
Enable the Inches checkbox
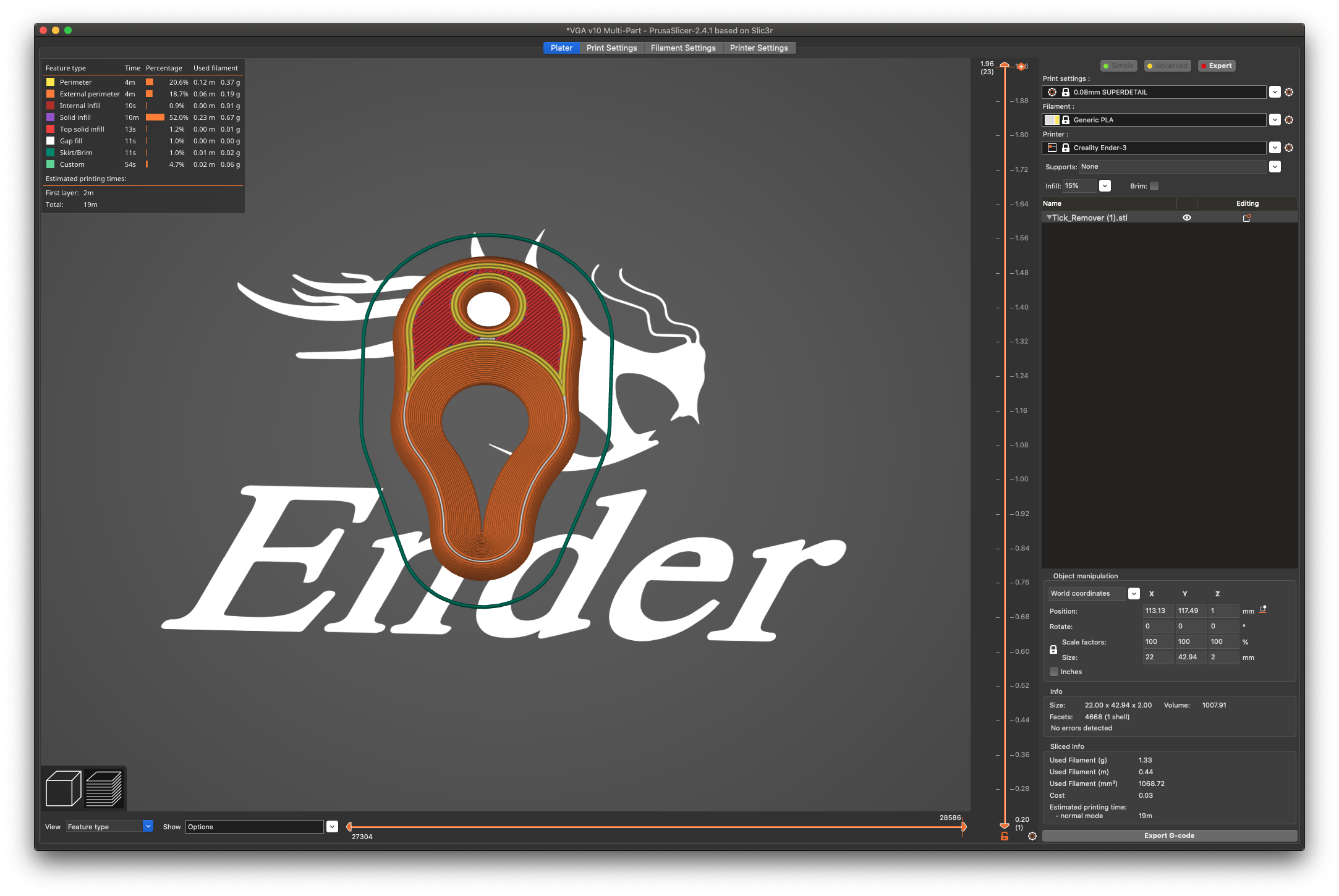pyautogui.click(x=1054, y=672)
